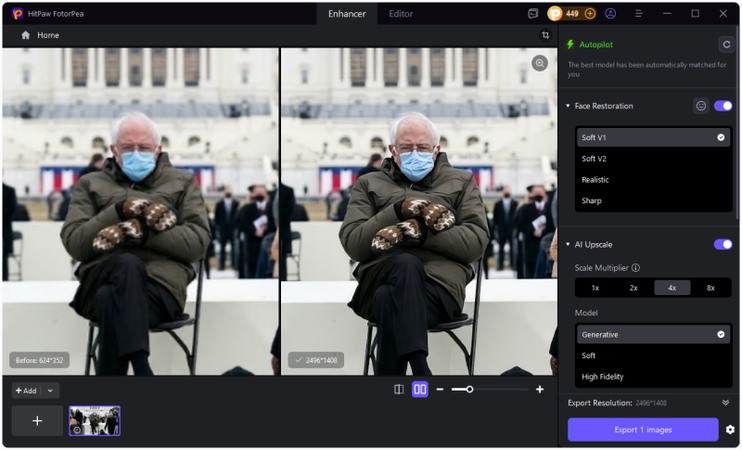
Task: Collapse the Face Restoration section arrow
Action: 568,106
